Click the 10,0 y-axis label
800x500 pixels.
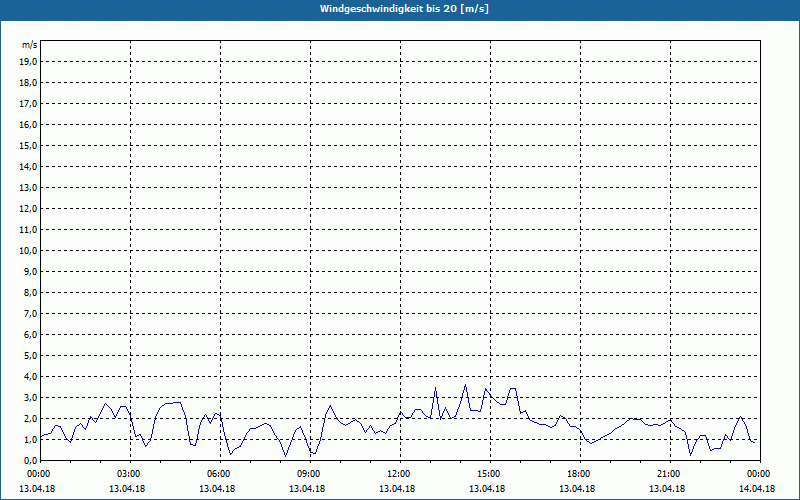pyautogui.click(x=28, y=251)
